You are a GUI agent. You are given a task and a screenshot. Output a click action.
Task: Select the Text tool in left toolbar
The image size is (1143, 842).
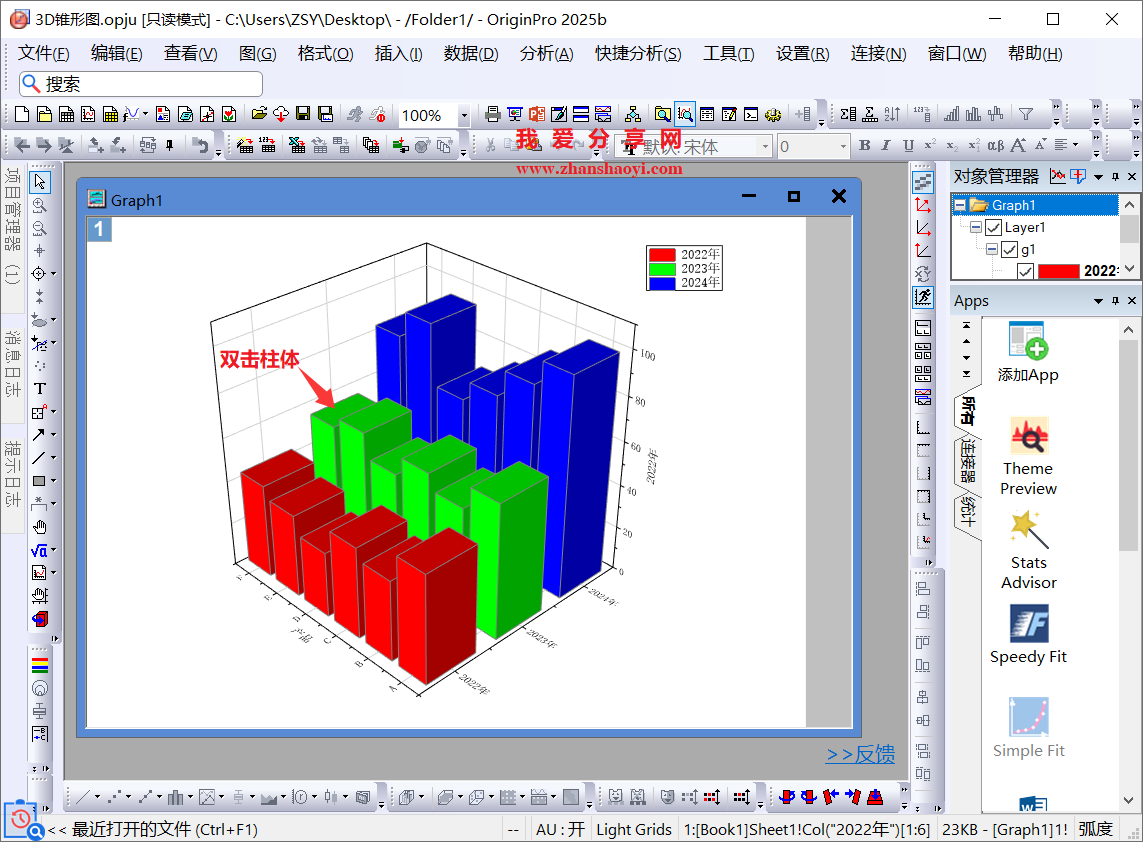coord(40,389)
